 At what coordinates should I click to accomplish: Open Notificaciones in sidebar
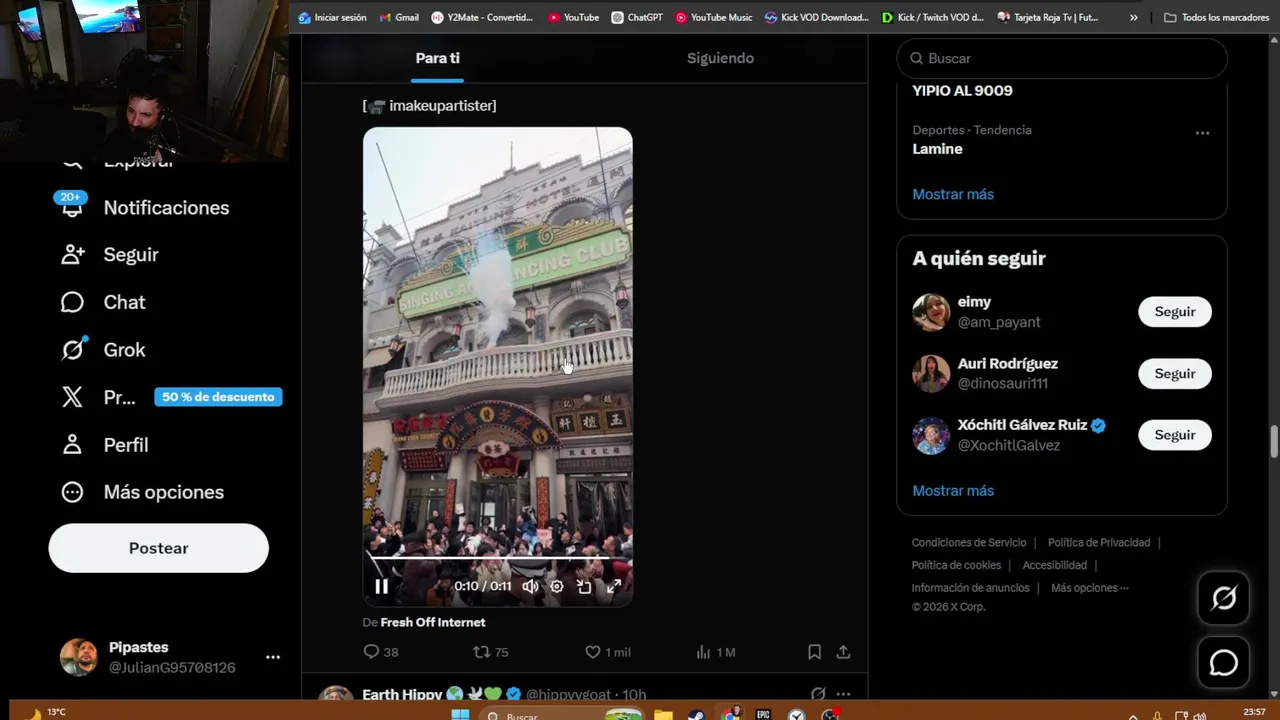[146, 207]
